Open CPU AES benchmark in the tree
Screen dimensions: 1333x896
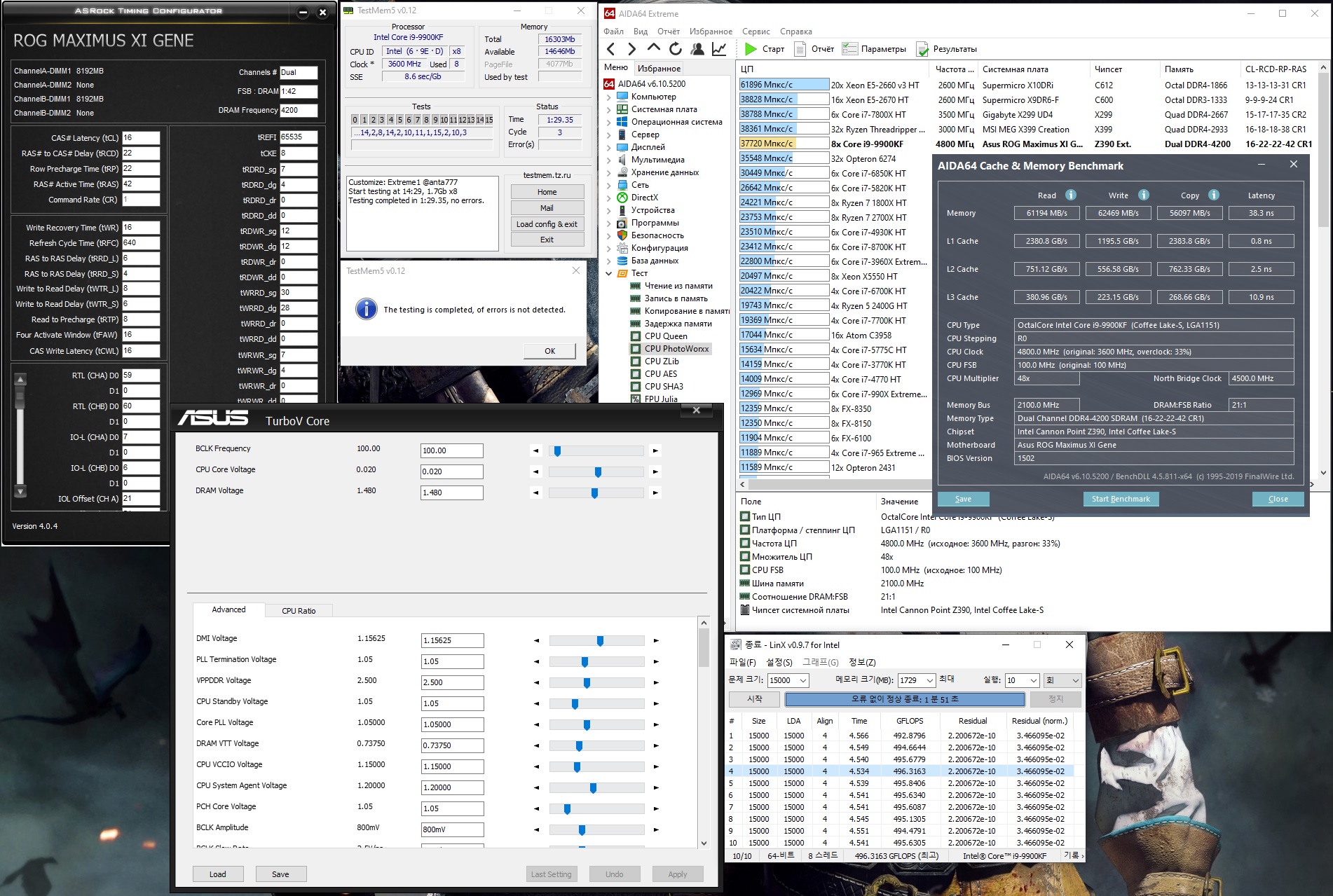coord(660,374)
